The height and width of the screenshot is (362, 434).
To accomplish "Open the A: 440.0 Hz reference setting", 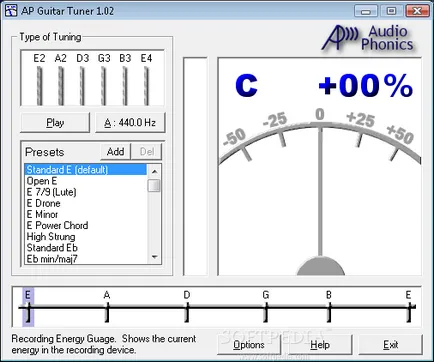I will click(130, 123).
